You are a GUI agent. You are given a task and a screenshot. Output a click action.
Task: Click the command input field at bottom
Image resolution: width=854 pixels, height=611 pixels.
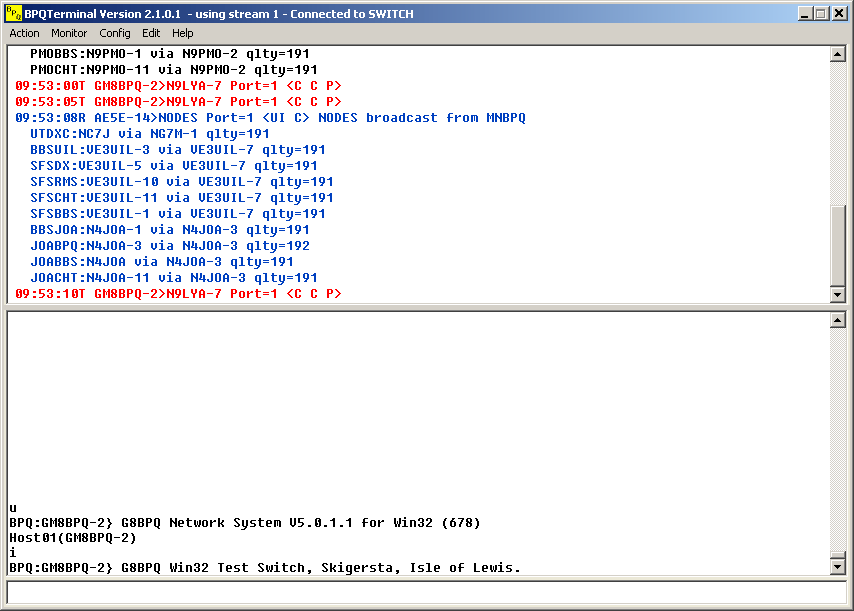[420, 591]
